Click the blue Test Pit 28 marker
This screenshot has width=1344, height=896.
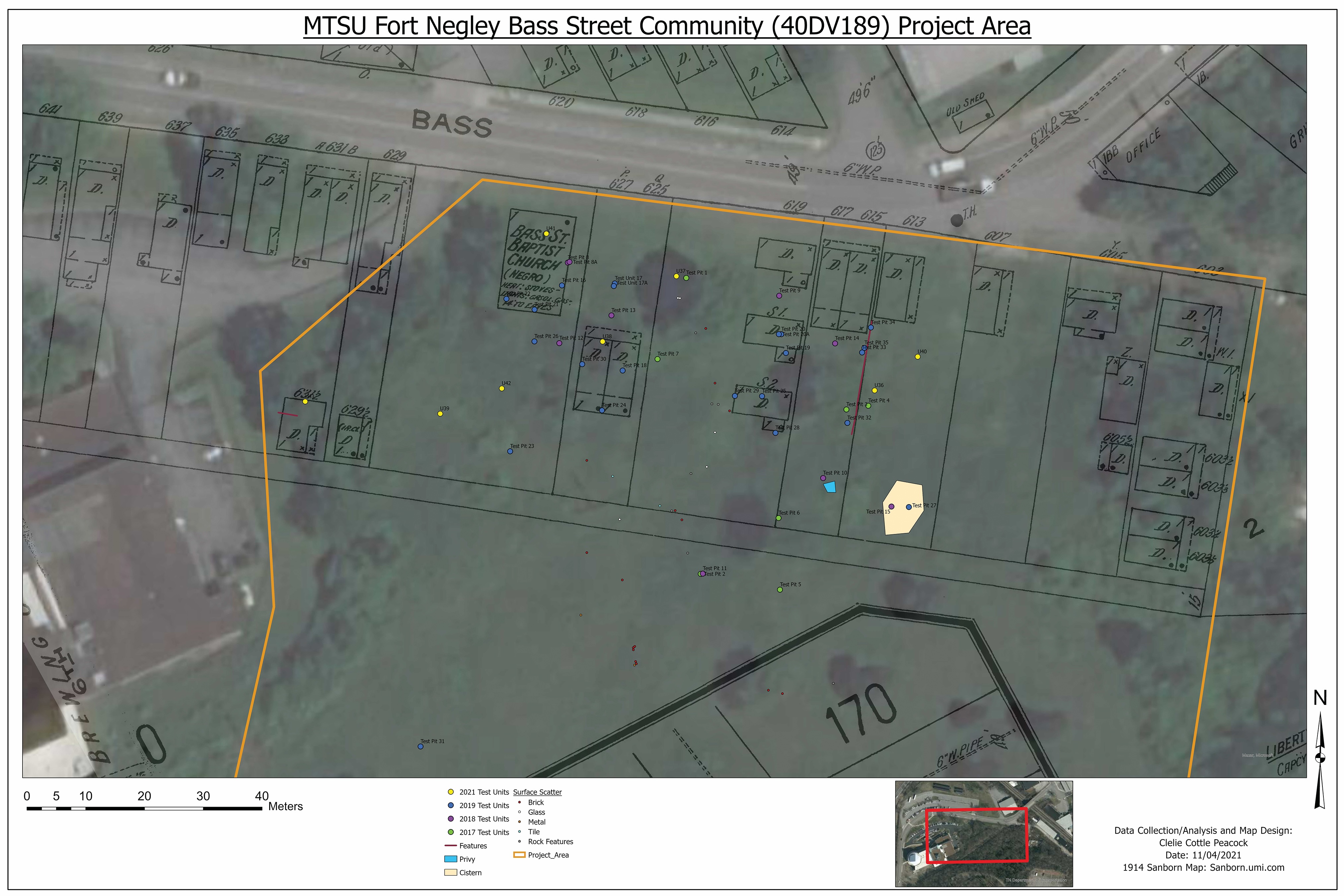click(x=776, y=433)
